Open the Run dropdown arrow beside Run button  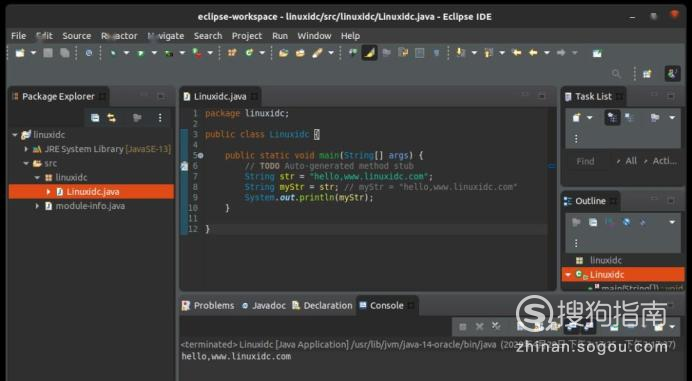pos(154,53)
